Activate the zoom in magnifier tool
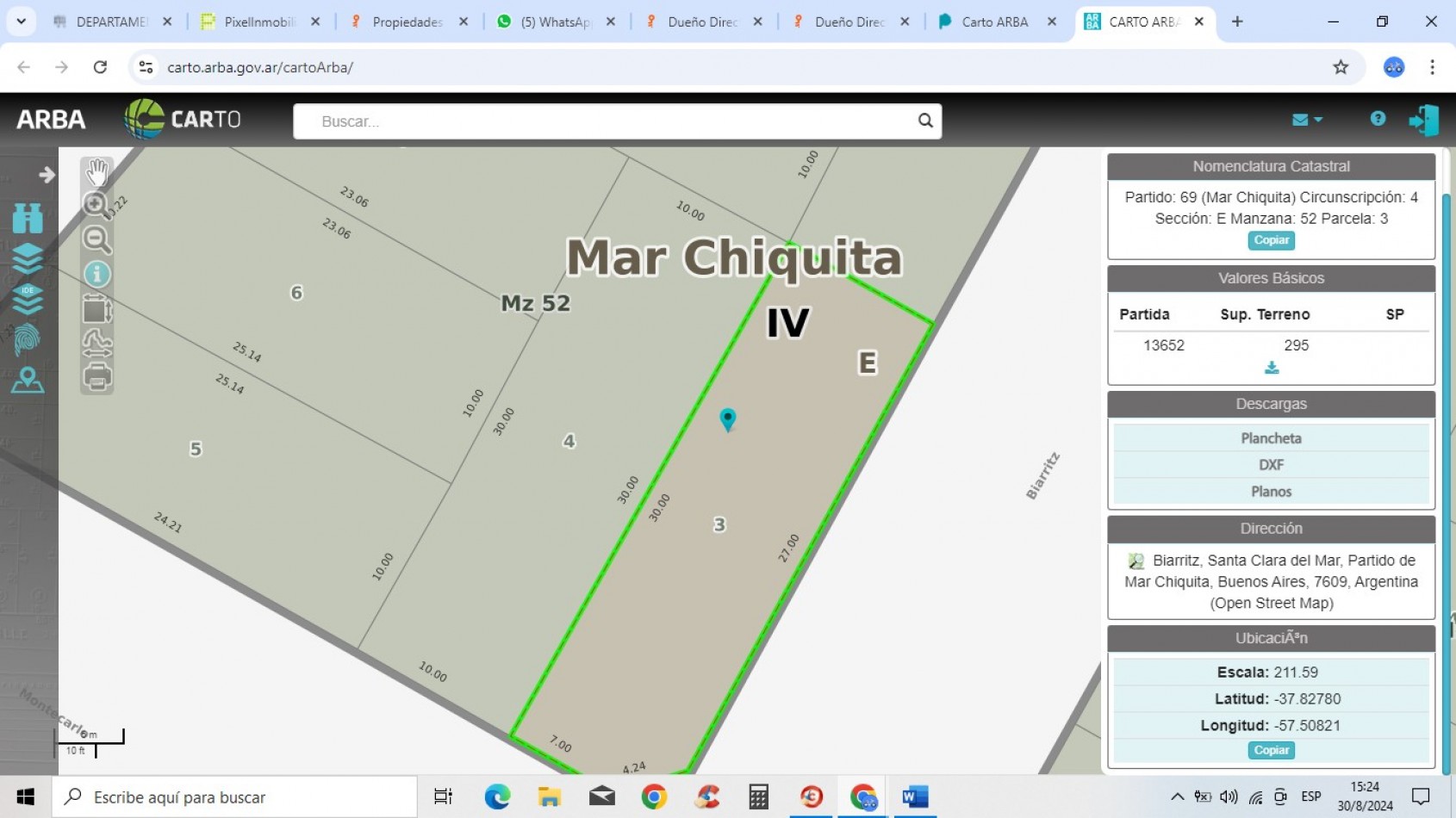The height and width of the screenshot is (818, 1456). [96, 205]
